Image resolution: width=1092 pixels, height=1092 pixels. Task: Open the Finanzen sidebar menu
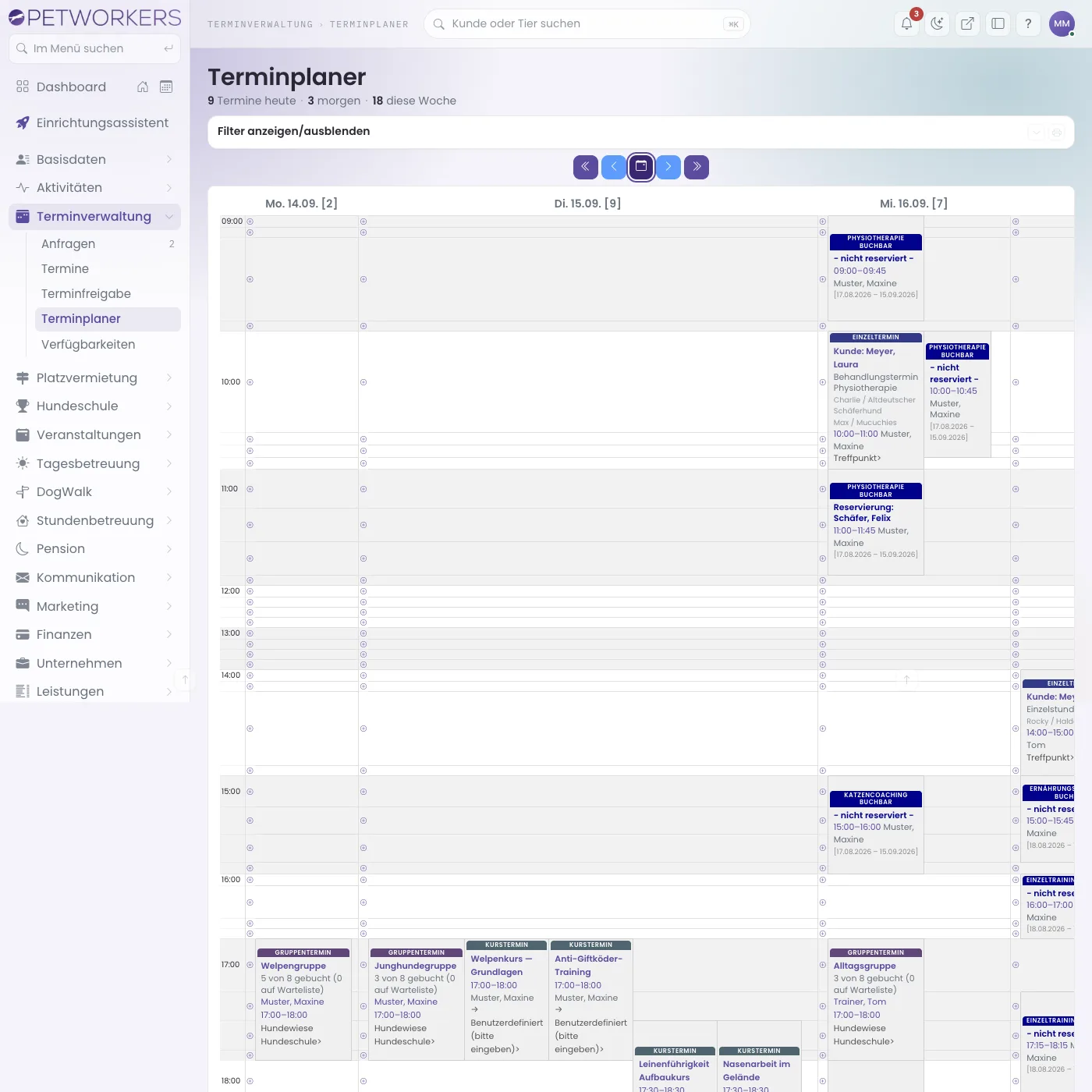tap(94, 635)
